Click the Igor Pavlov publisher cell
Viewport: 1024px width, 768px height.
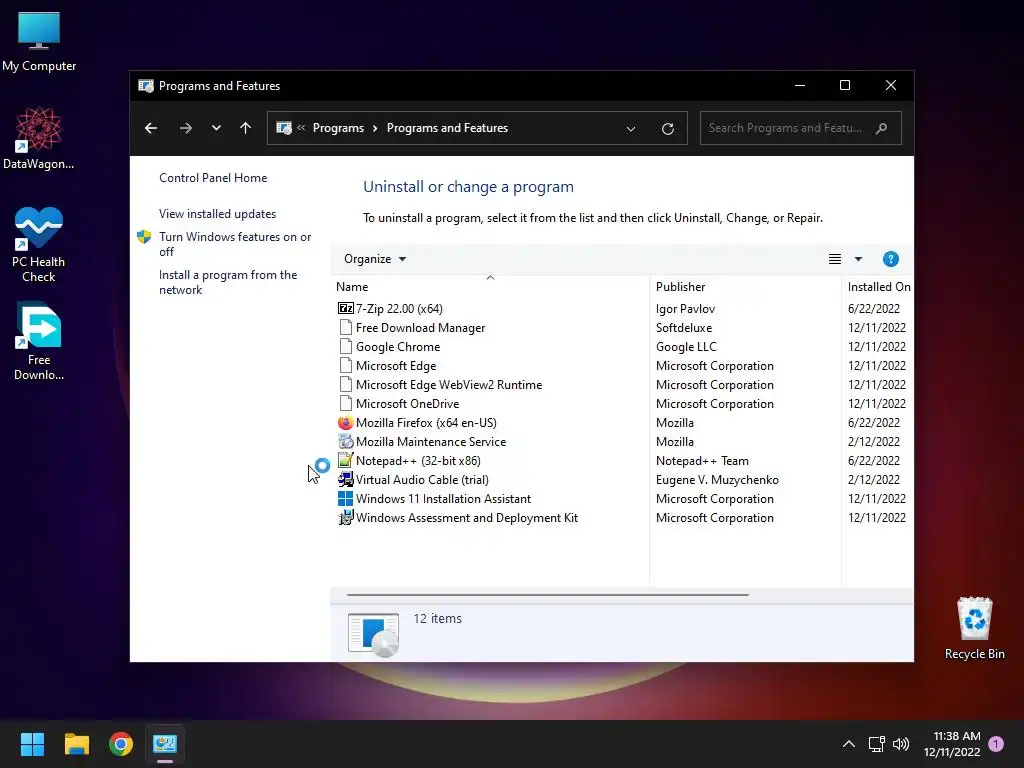(x=686, y=308)
